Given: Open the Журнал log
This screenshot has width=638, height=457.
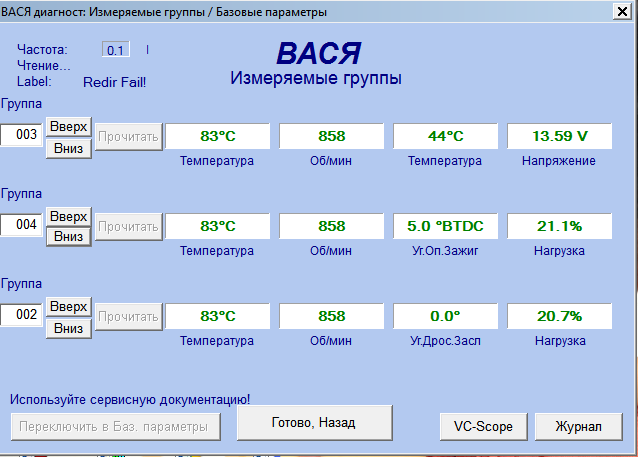Looking at the screenshot, I should tap(579, 426).
